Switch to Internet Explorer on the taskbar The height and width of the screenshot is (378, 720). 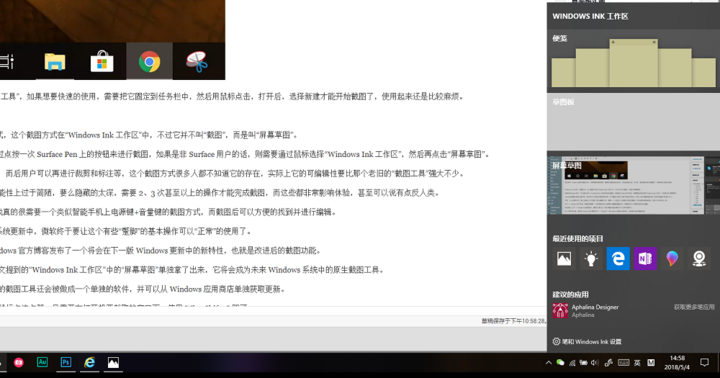90,362
